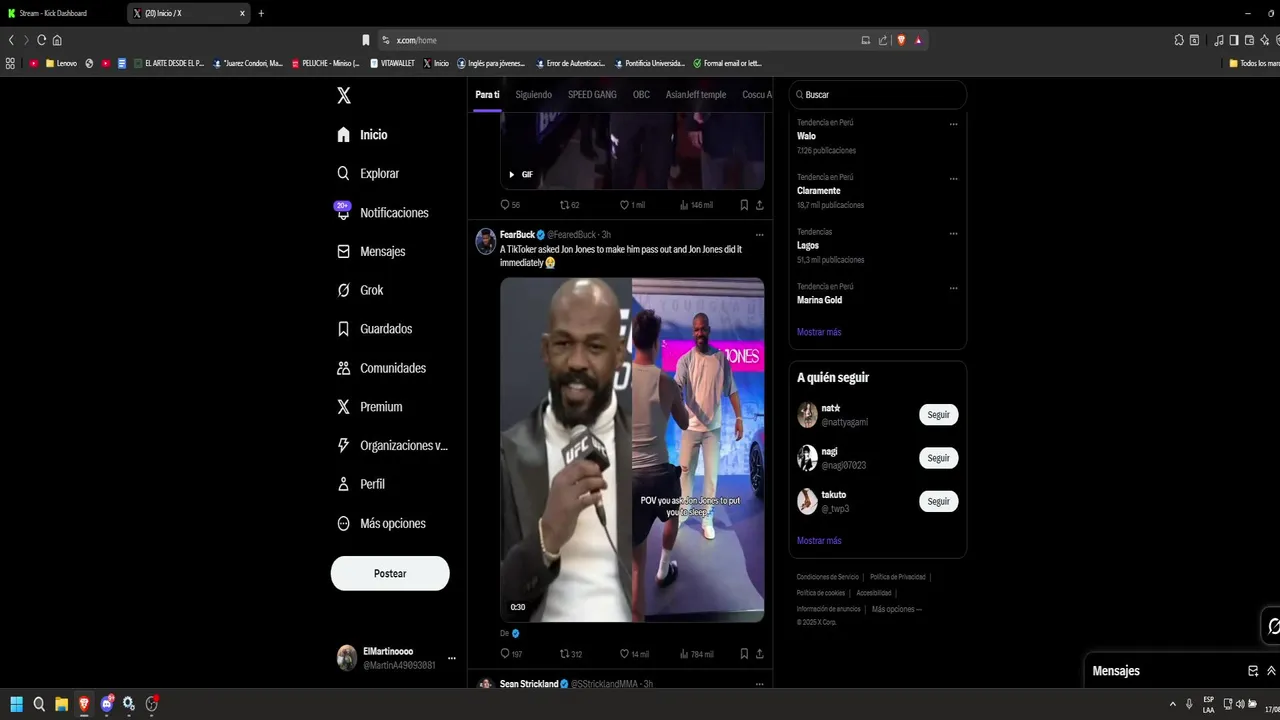Open File Explorer from the taskbar

pyautogui.click(x=61, y=704)
